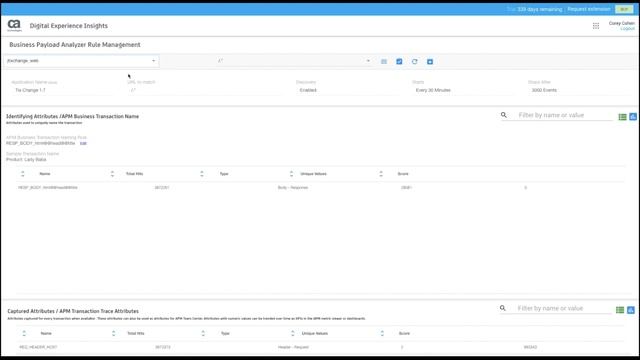Open the apps grid menu icon
The image size is (640, 360).
tap(596, 26)
